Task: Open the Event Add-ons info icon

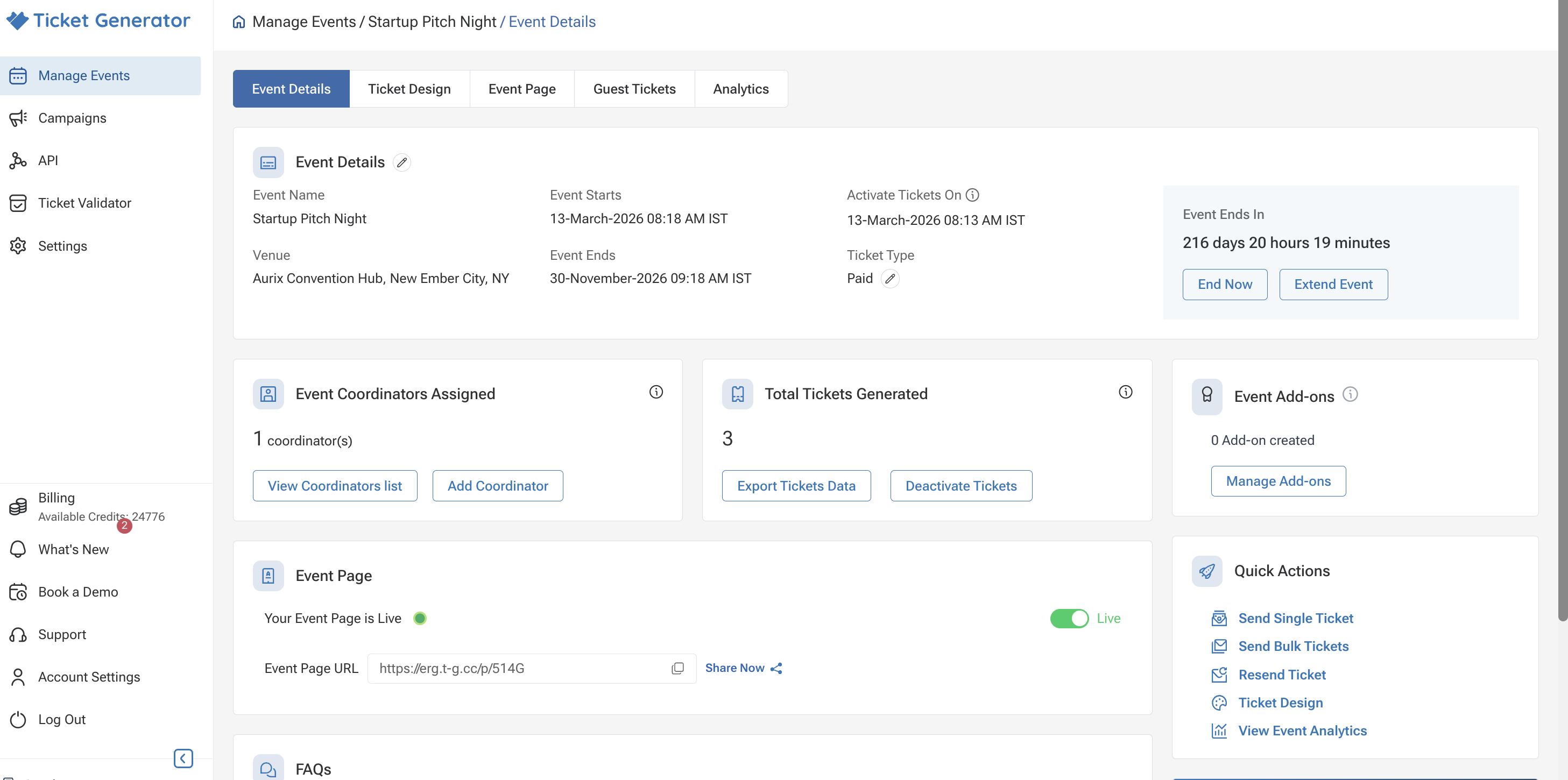Action: 1350,394
